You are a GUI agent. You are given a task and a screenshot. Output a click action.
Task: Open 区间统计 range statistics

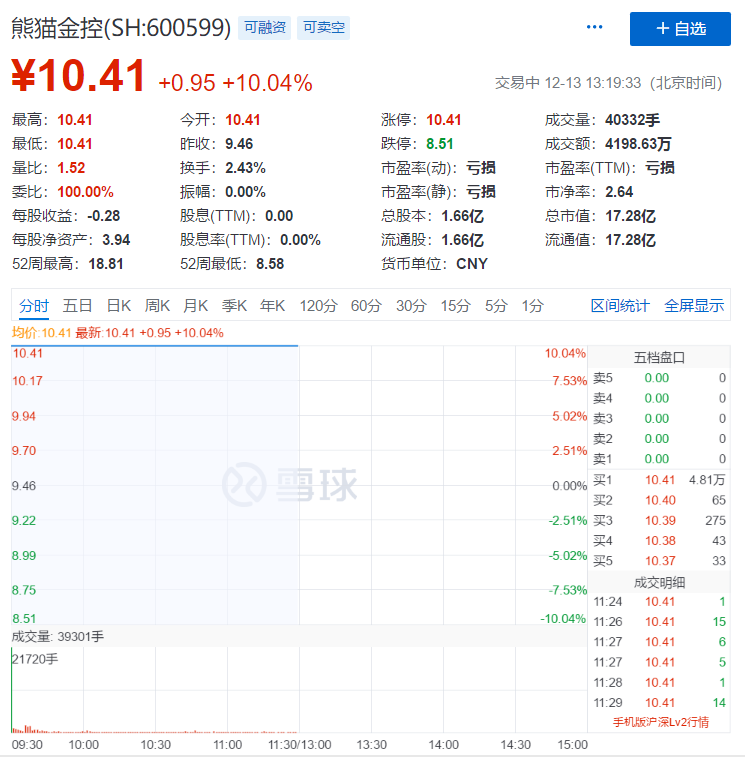[x=620, y=306]
